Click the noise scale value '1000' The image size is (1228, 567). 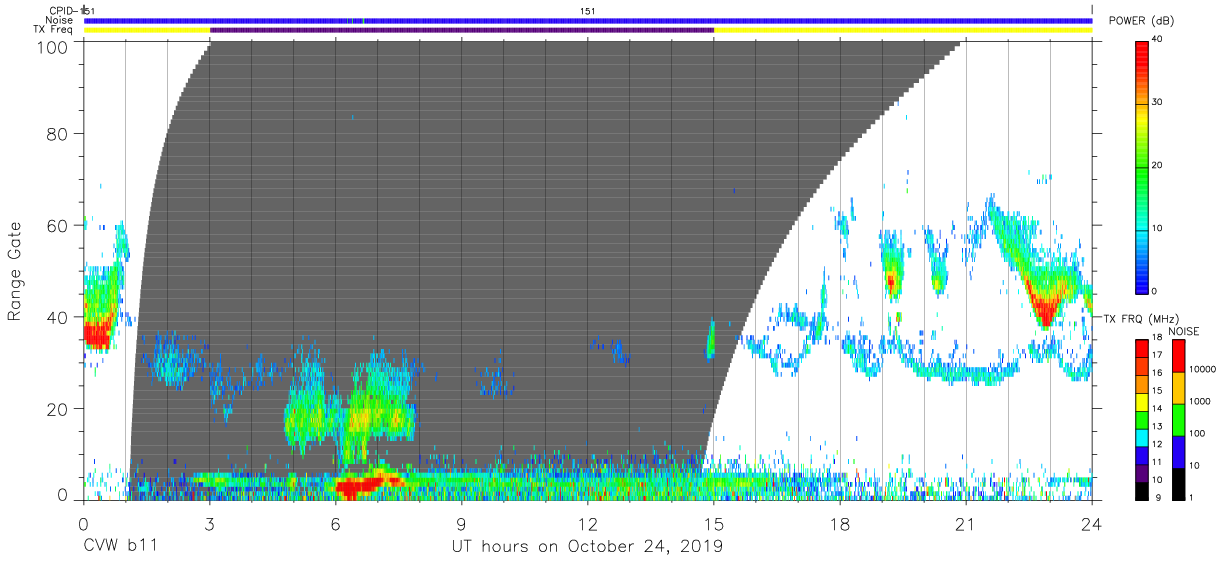1199,402
